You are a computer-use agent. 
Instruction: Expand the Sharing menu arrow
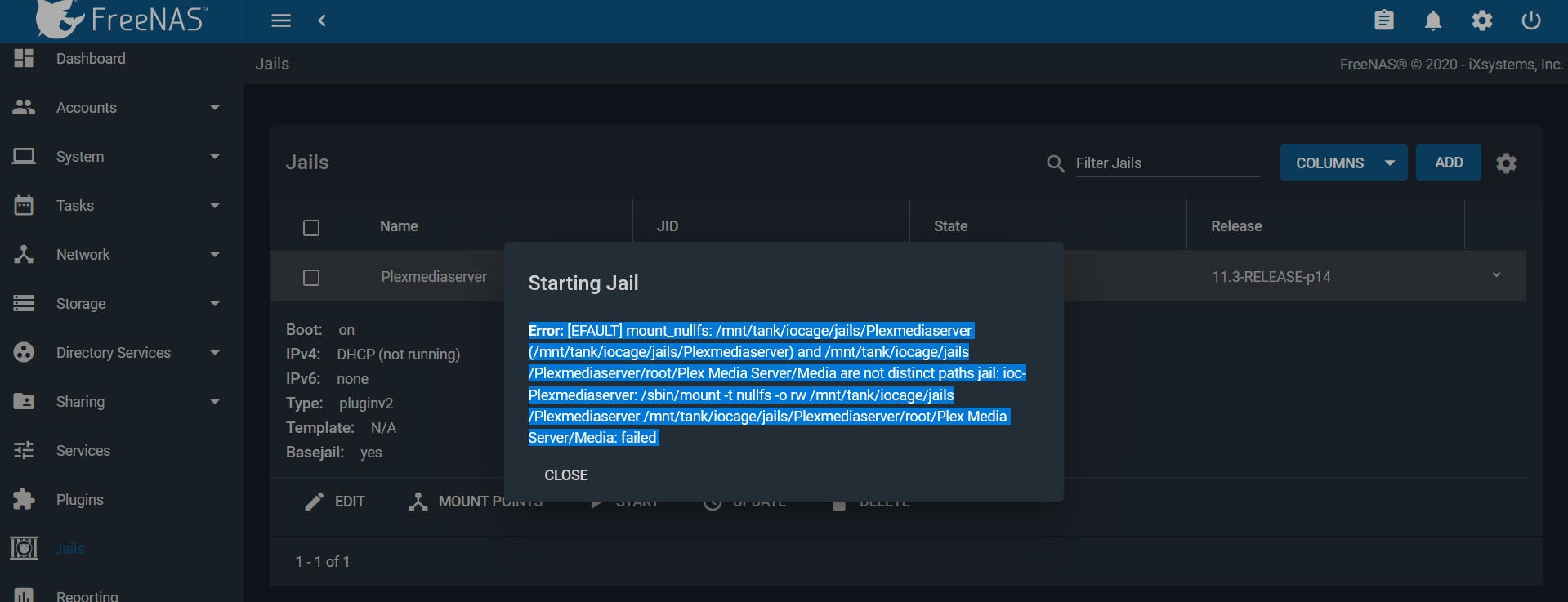pyautogui.click(x=215, y=401)
